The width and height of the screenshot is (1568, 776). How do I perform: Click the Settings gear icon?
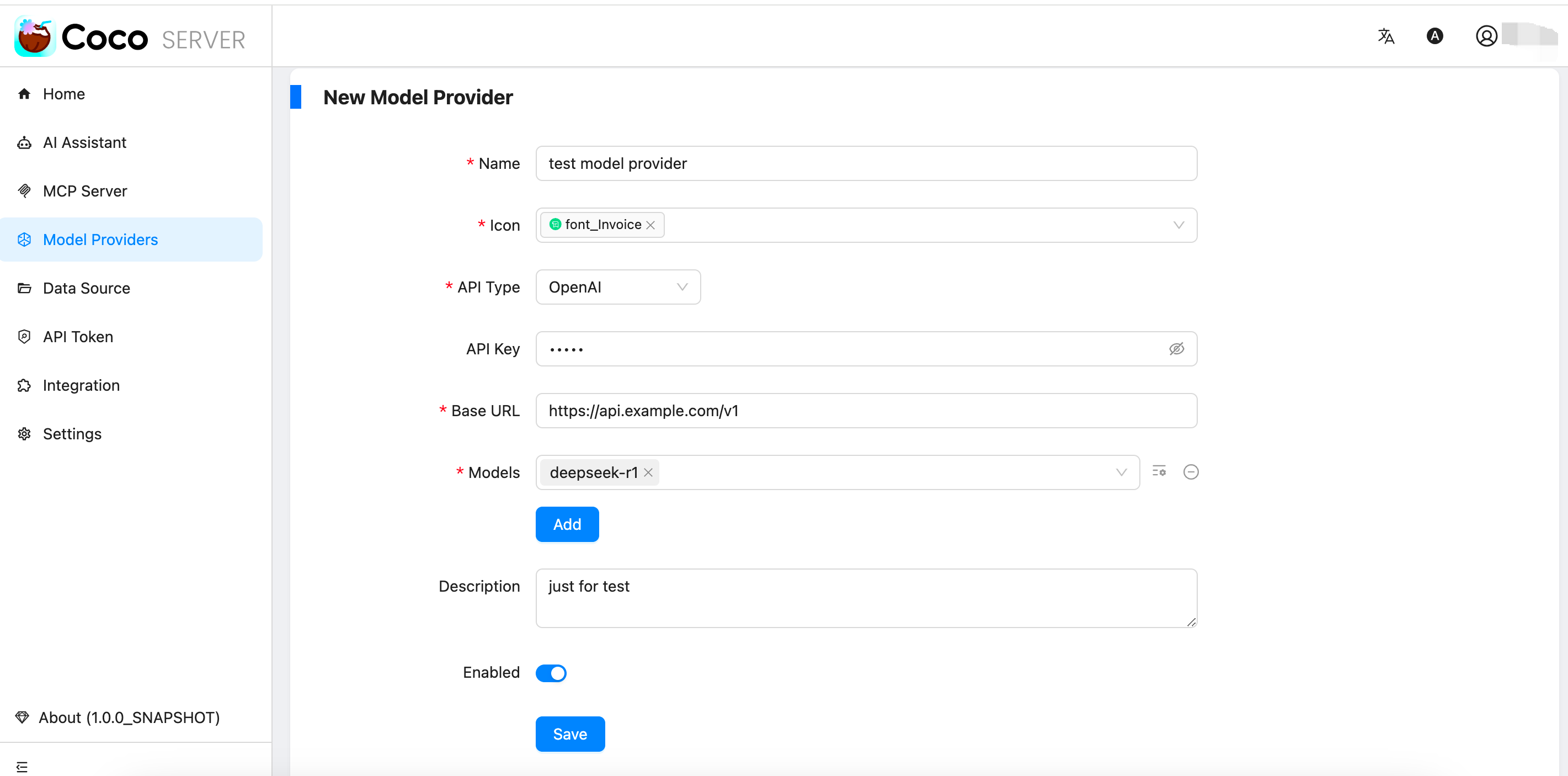tap(24, 434)
